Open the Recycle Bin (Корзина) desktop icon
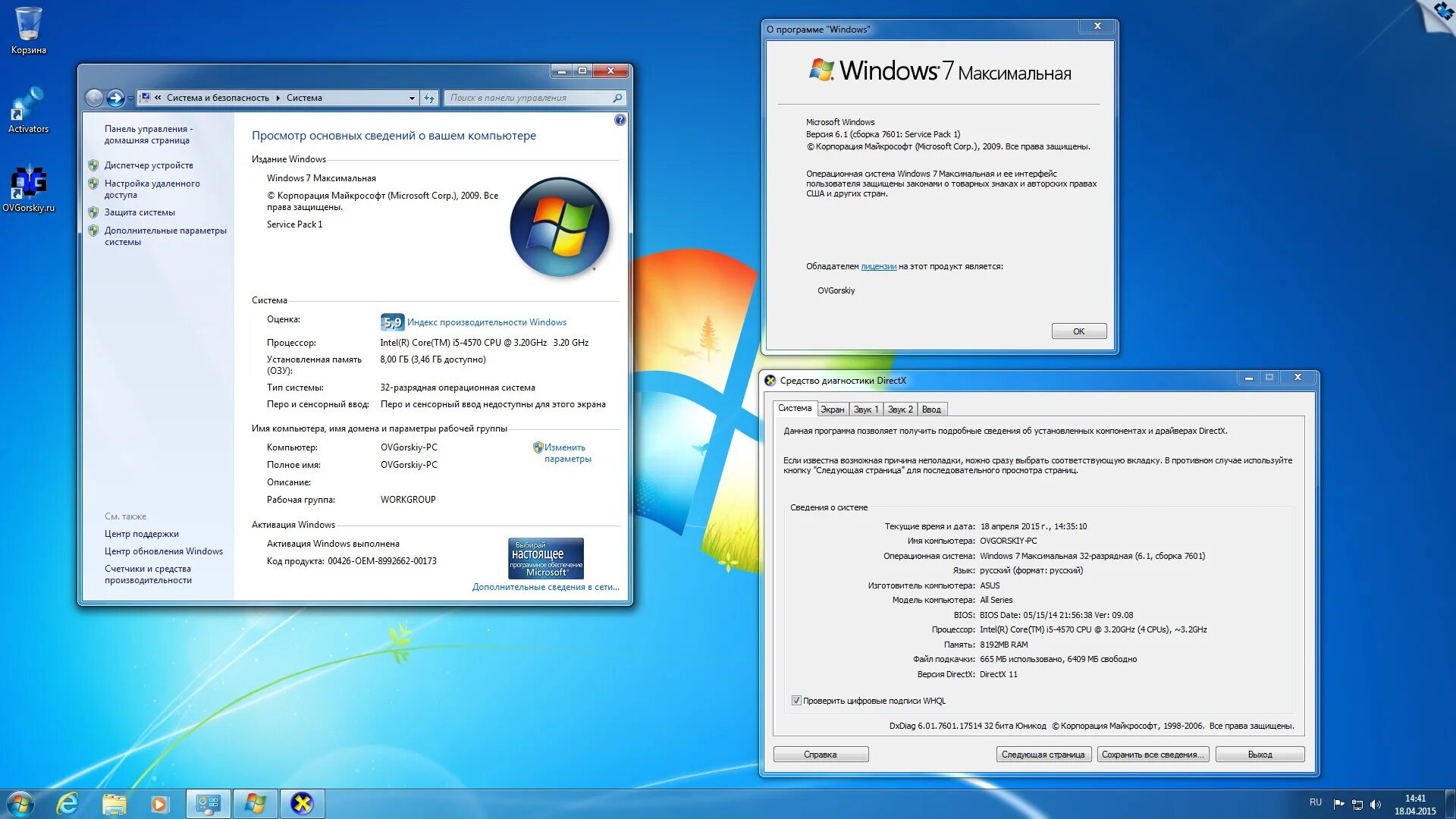1456x819 pixels. click(29, 30)
